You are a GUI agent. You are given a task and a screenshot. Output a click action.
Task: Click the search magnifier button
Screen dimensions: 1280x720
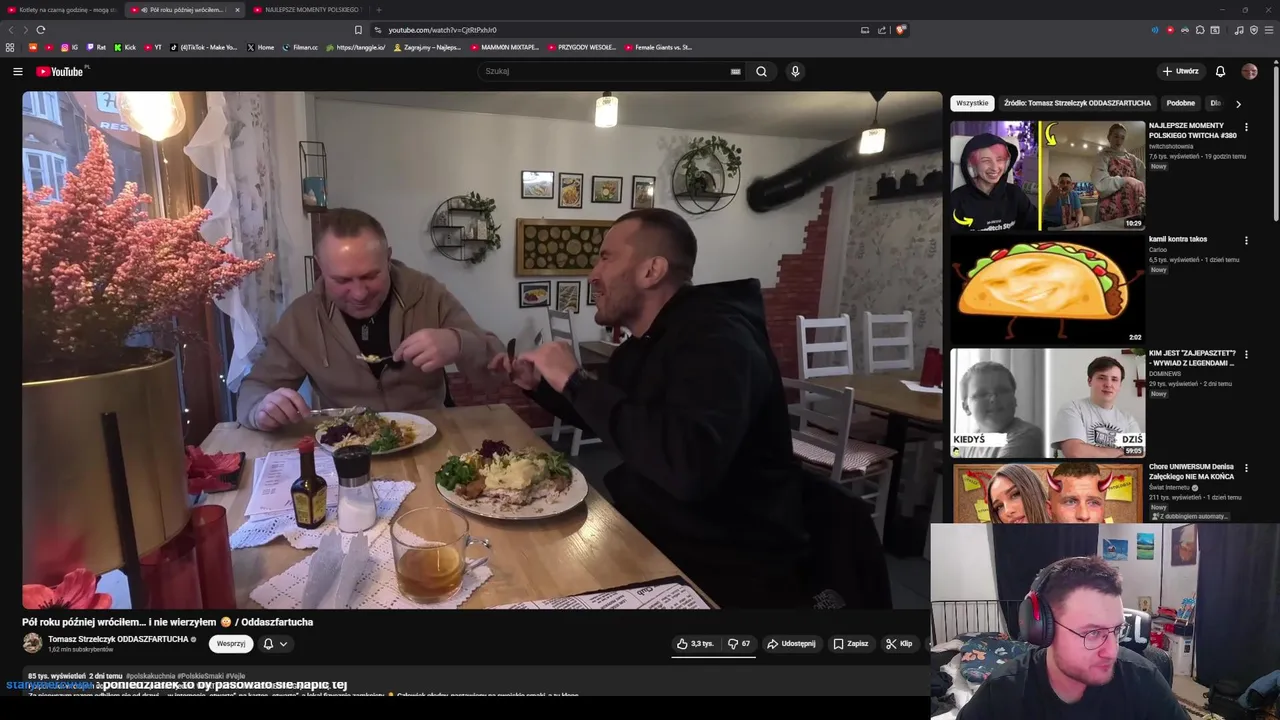[x=761, y=71]
